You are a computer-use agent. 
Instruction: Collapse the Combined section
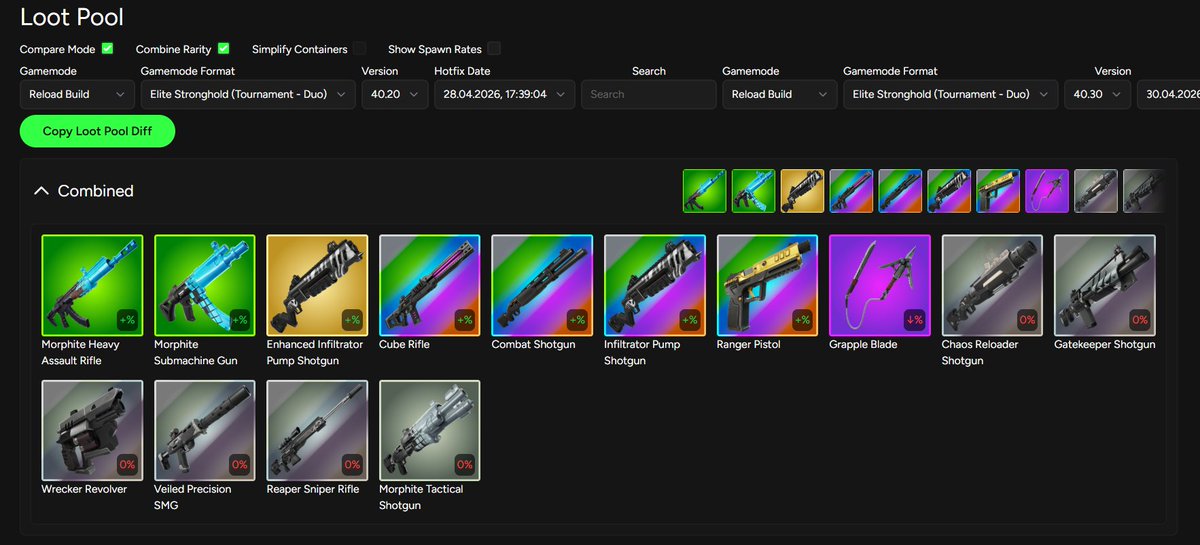[x=41, y=190]
